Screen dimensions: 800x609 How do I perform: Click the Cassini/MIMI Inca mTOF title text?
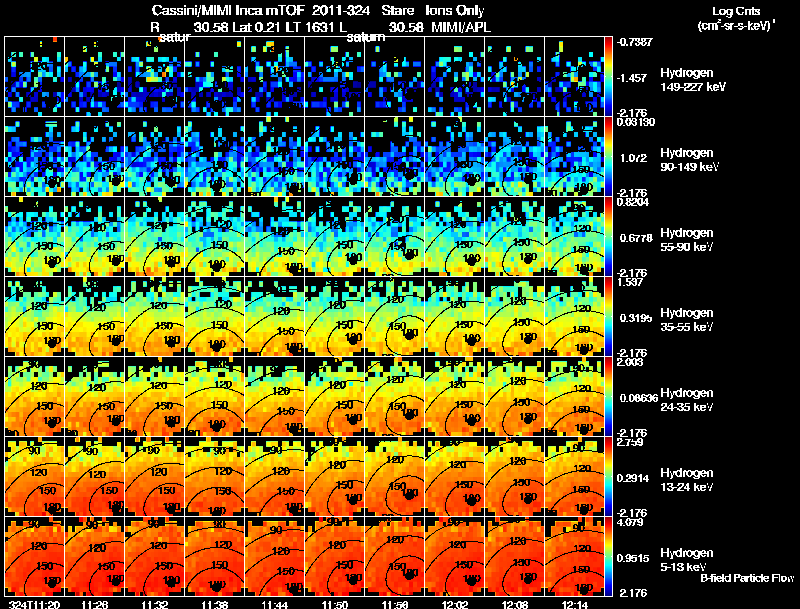coord(229,10)
